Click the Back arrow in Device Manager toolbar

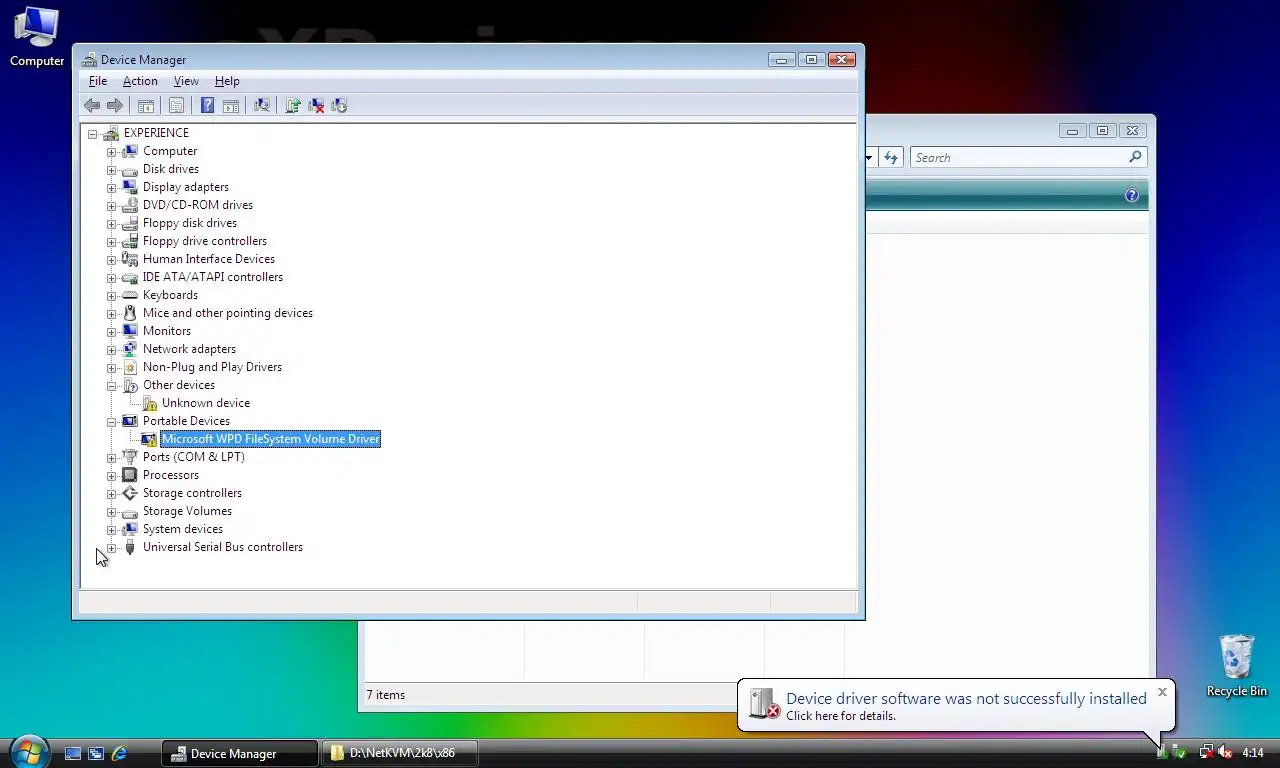pyautogui.click(x=92, y=105)
